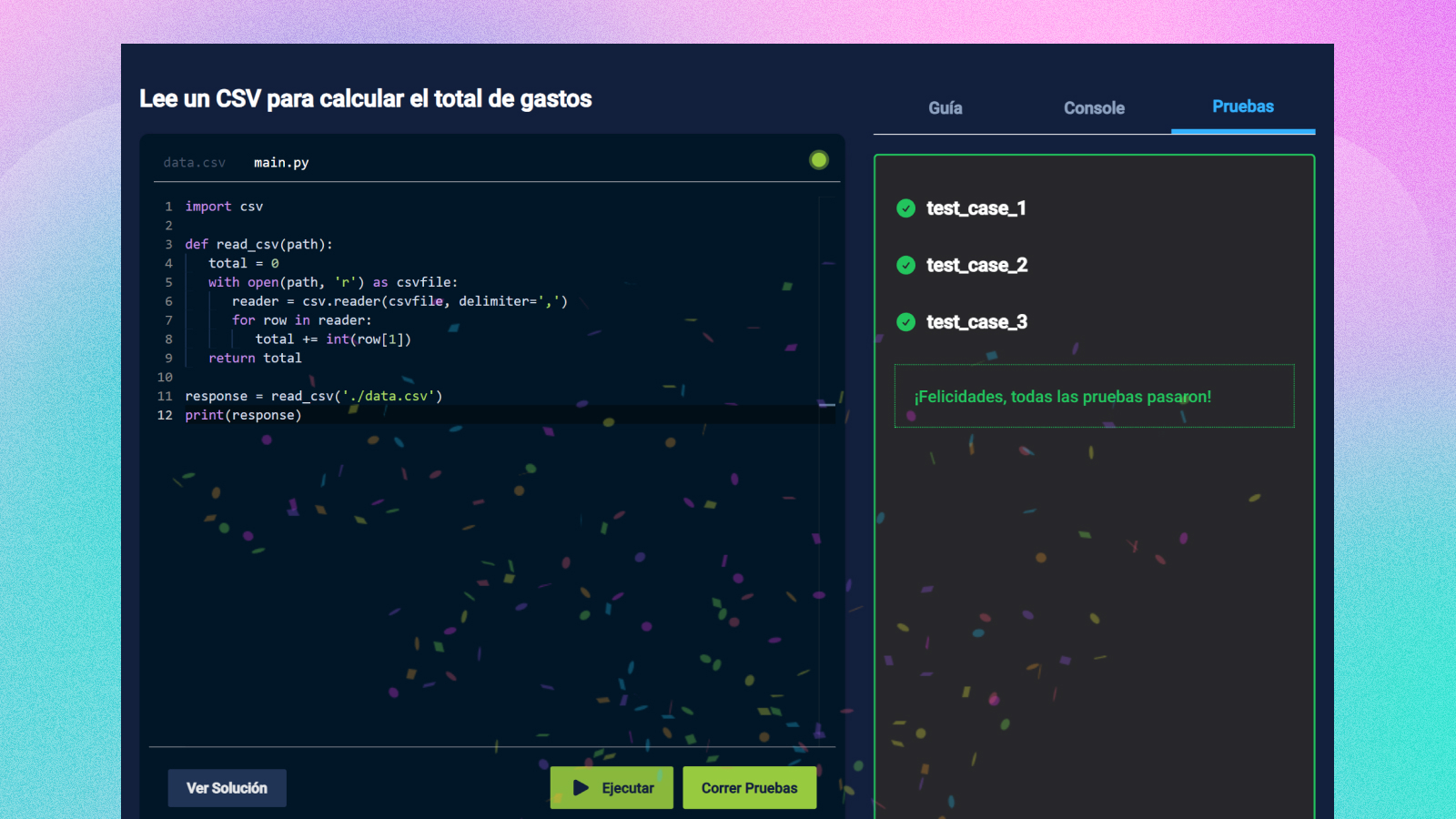Click the editor minimap scrollbar

(x=827, y=455)
